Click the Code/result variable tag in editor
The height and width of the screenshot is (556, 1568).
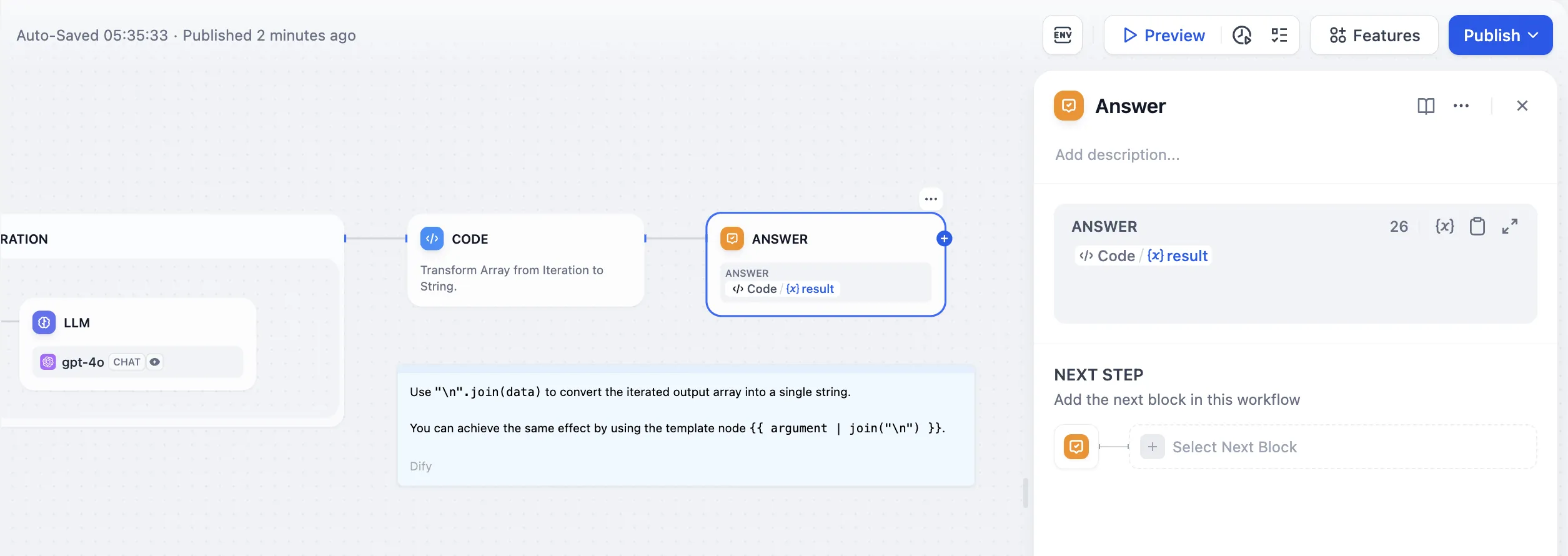pos(1143,256)
